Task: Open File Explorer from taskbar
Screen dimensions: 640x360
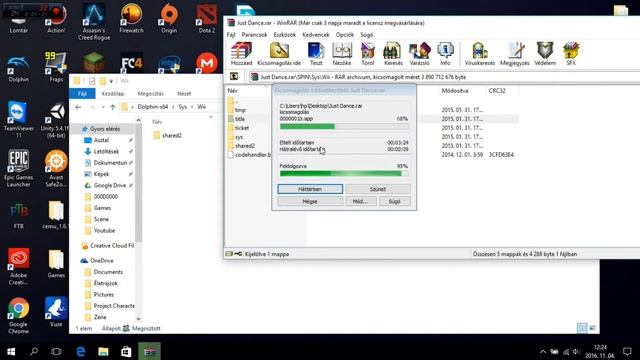Action: [103, 351]
